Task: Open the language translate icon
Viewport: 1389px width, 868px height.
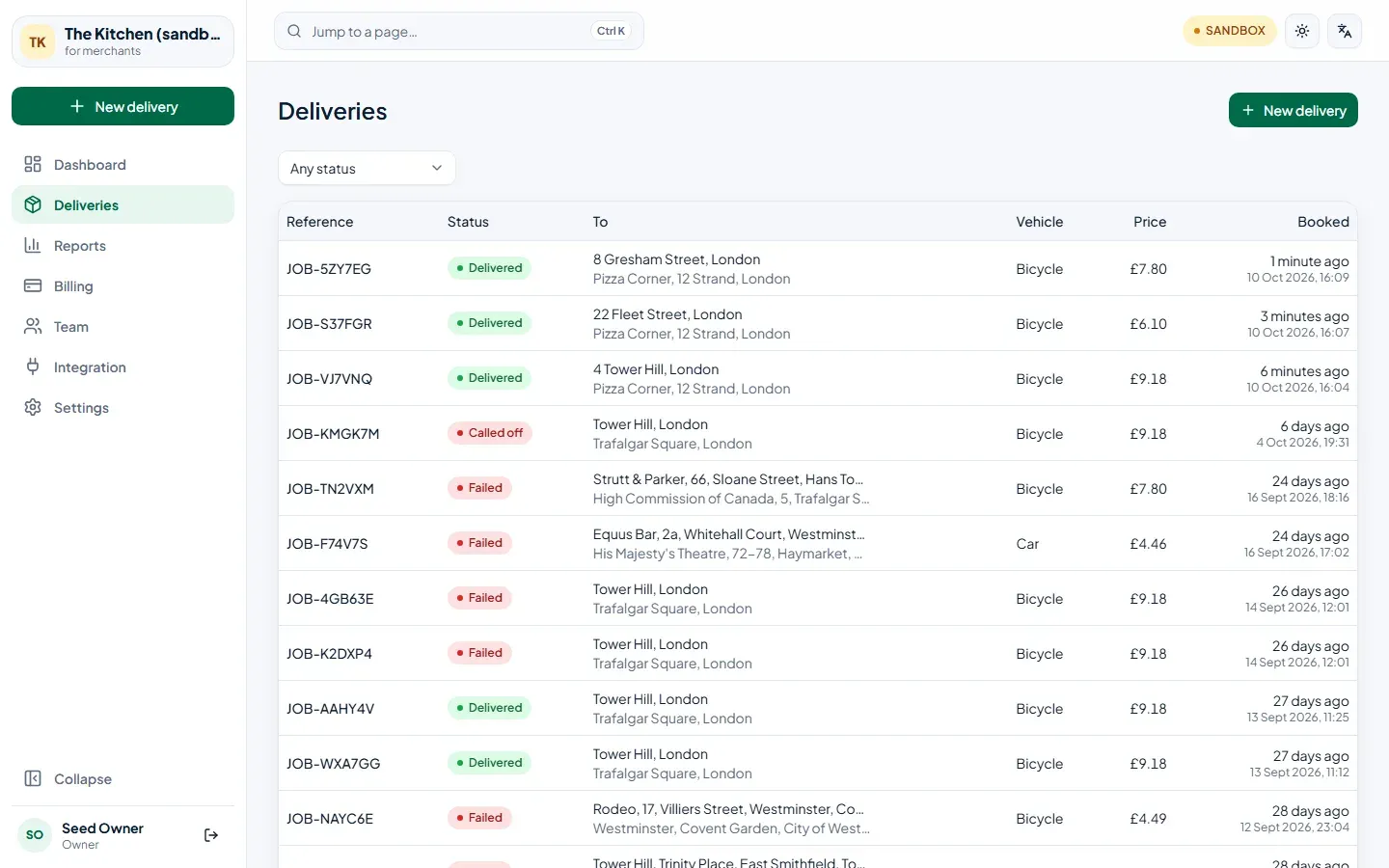Action: point(1345,31)
